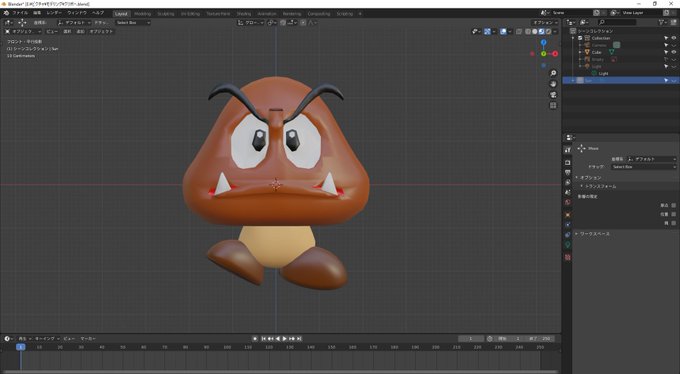
Task: Select rendered viewport shading
Action: [x=549, y=32]
